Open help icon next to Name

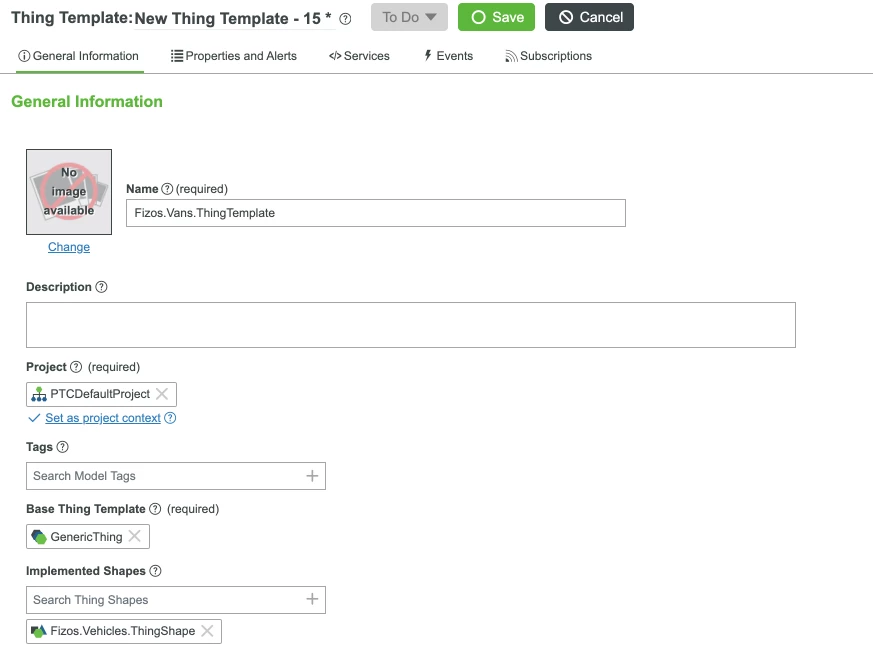pyautogui.click(x=167, y=189)
